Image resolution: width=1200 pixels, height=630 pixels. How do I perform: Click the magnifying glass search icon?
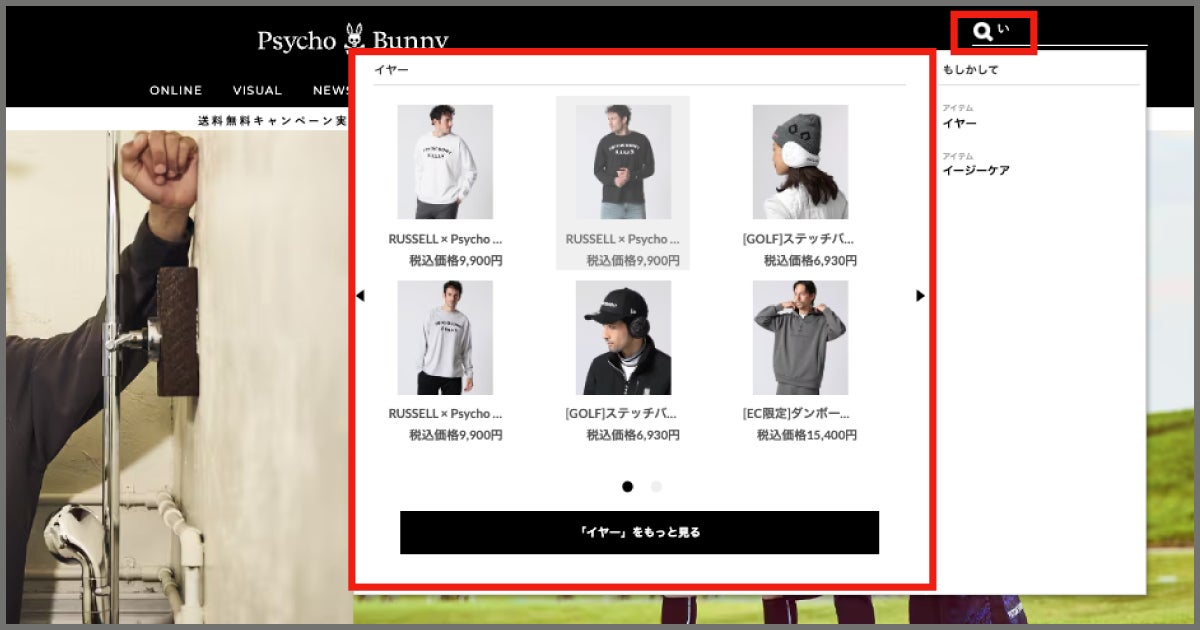coord(982,33)
